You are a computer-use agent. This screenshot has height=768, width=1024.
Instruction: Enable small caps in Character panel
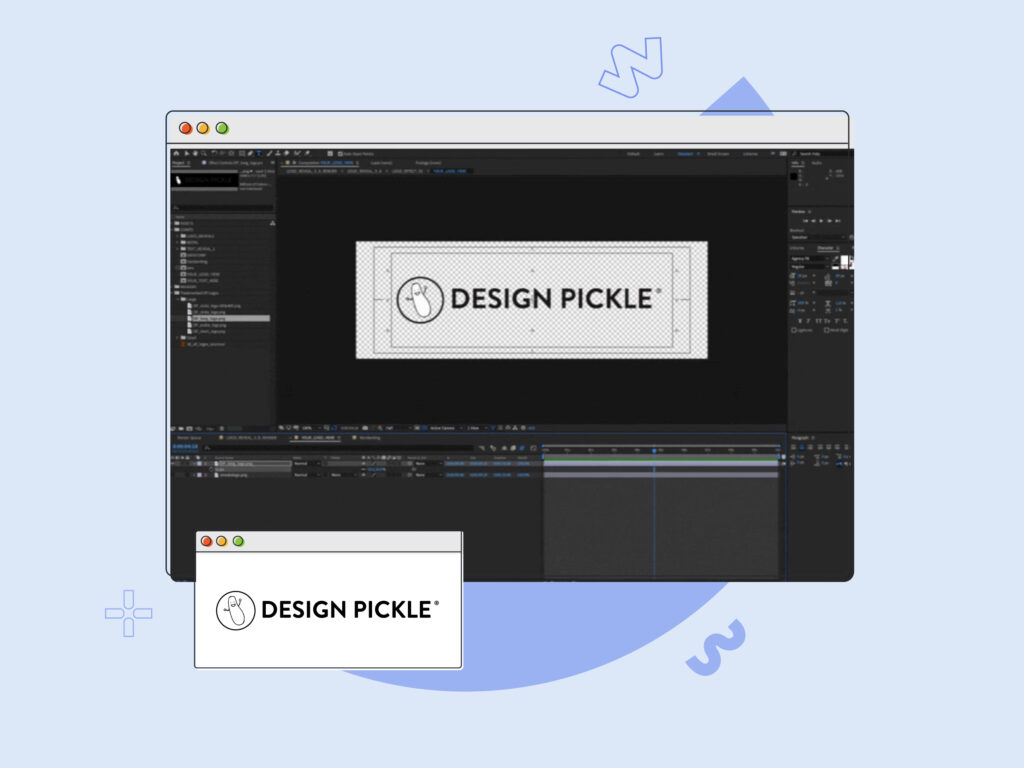point(828,321)
